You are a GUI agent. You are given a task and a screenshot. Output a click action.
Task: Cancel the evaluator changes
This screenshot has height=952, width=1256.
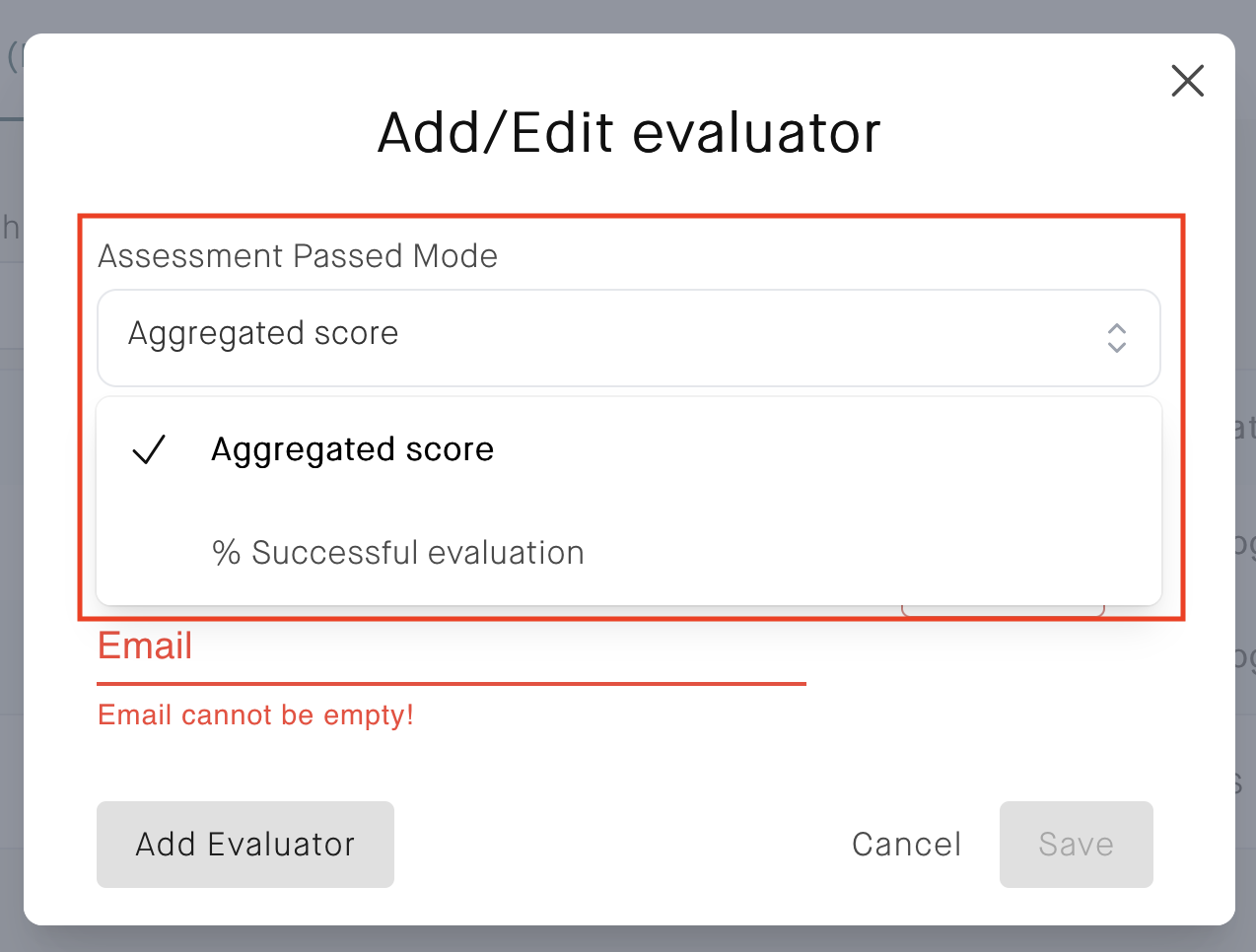click(x=905, y=845)
